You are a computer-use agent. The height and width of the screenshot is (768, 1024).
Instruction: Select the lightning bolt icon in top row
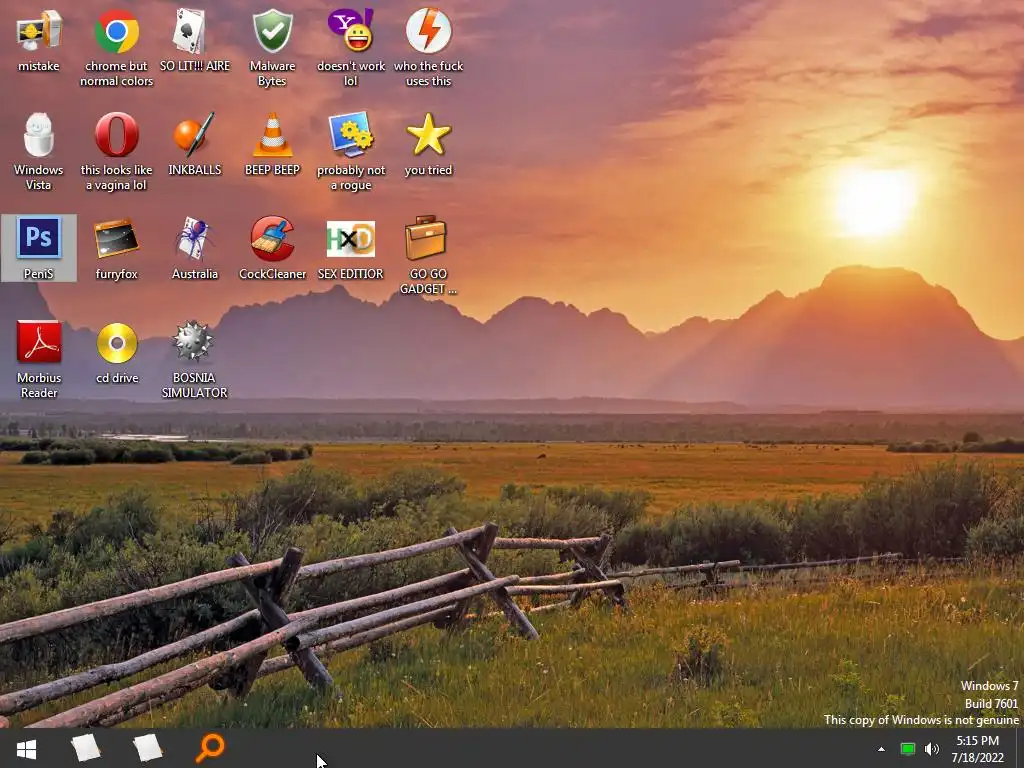pyautogui.click(x=428, y=31)
